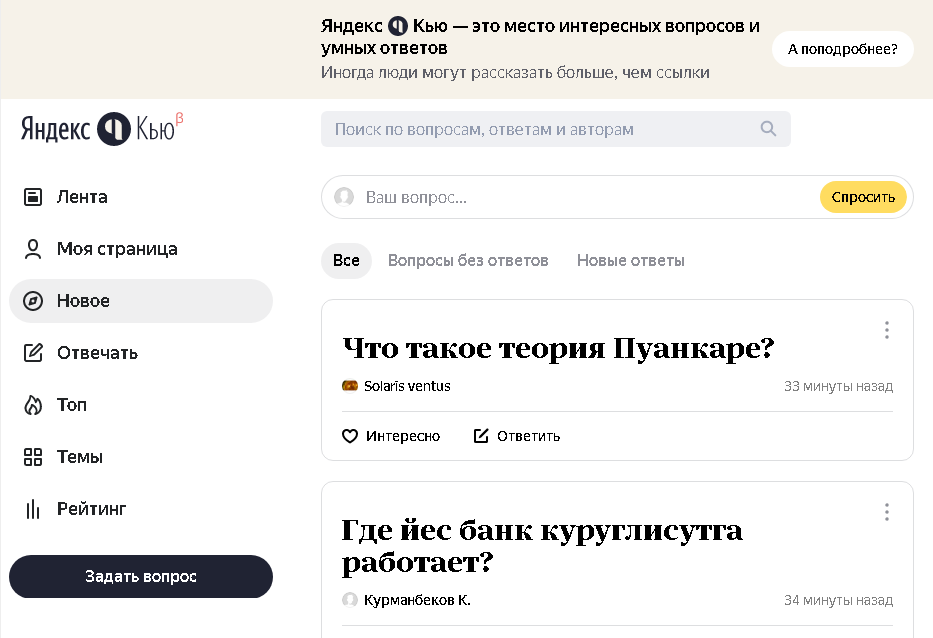Open Моя страница via its profile icon
Screen dimensions: 933x638
click(x=31, y=248)
